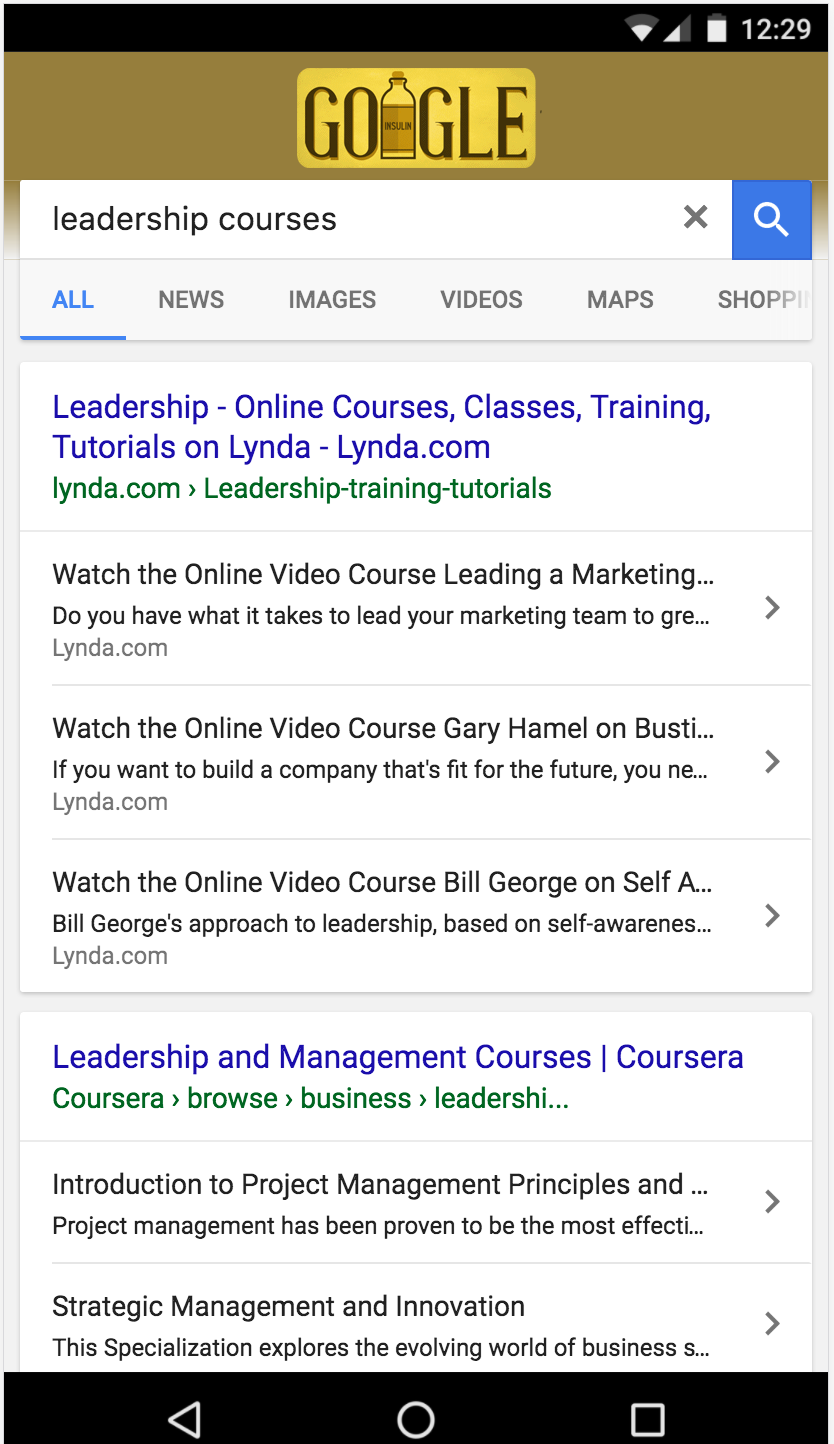Open Android recent apps square button
The width and height of the screenshot is (834, 1444).
pyautogui.click(x=647, y=1418)
